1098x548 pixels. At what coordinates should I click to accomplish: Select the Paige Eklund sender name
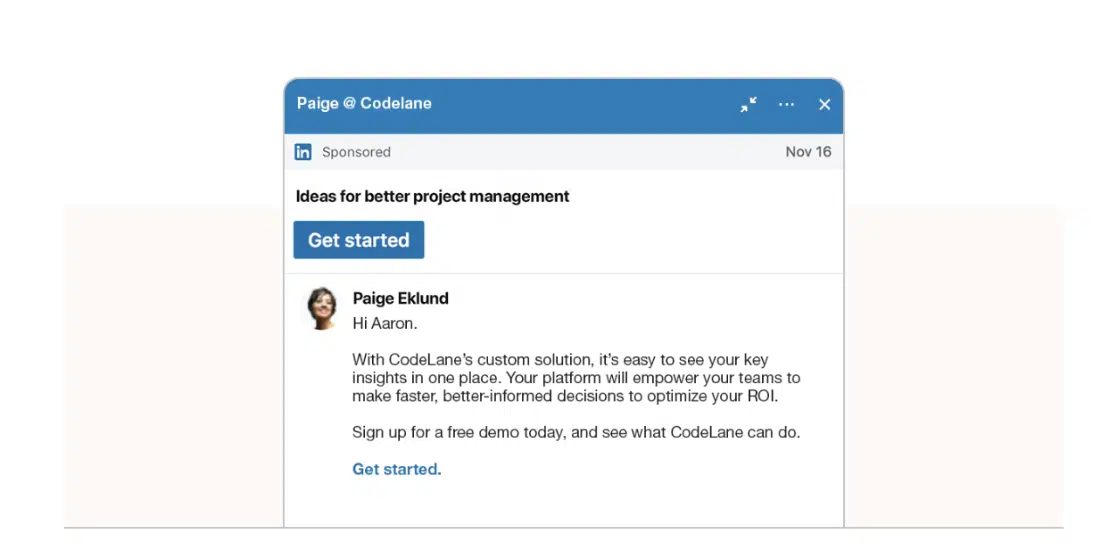click(401, 298)
